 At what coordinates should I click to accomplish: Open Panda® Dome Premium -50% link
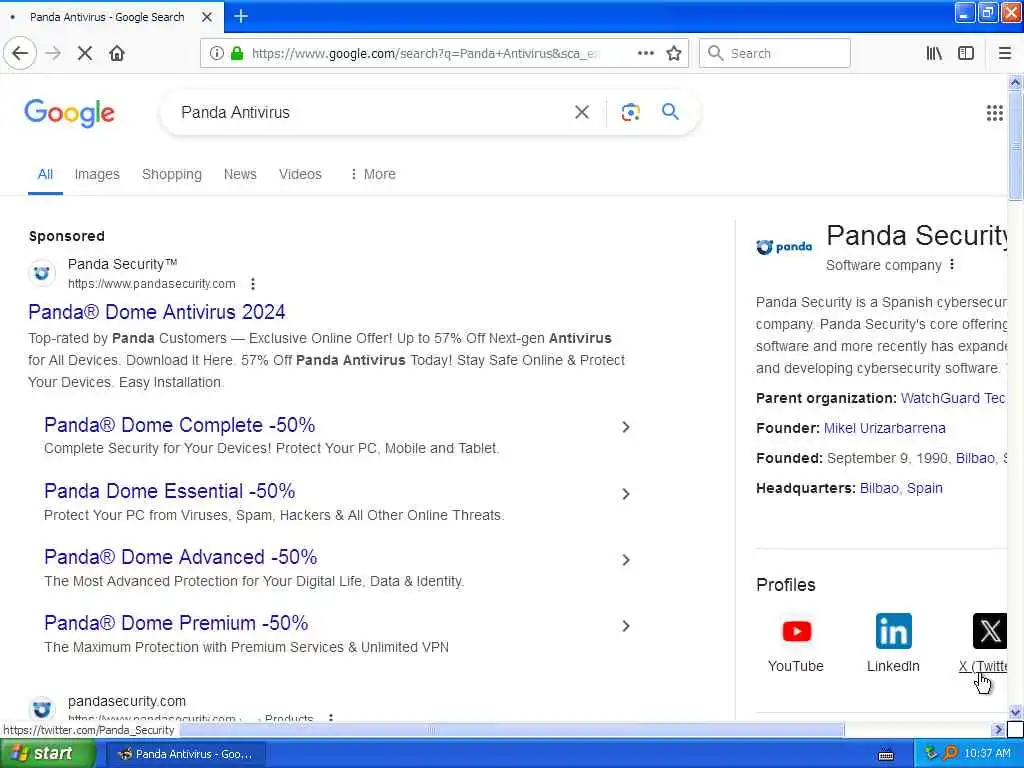[176, 623]
